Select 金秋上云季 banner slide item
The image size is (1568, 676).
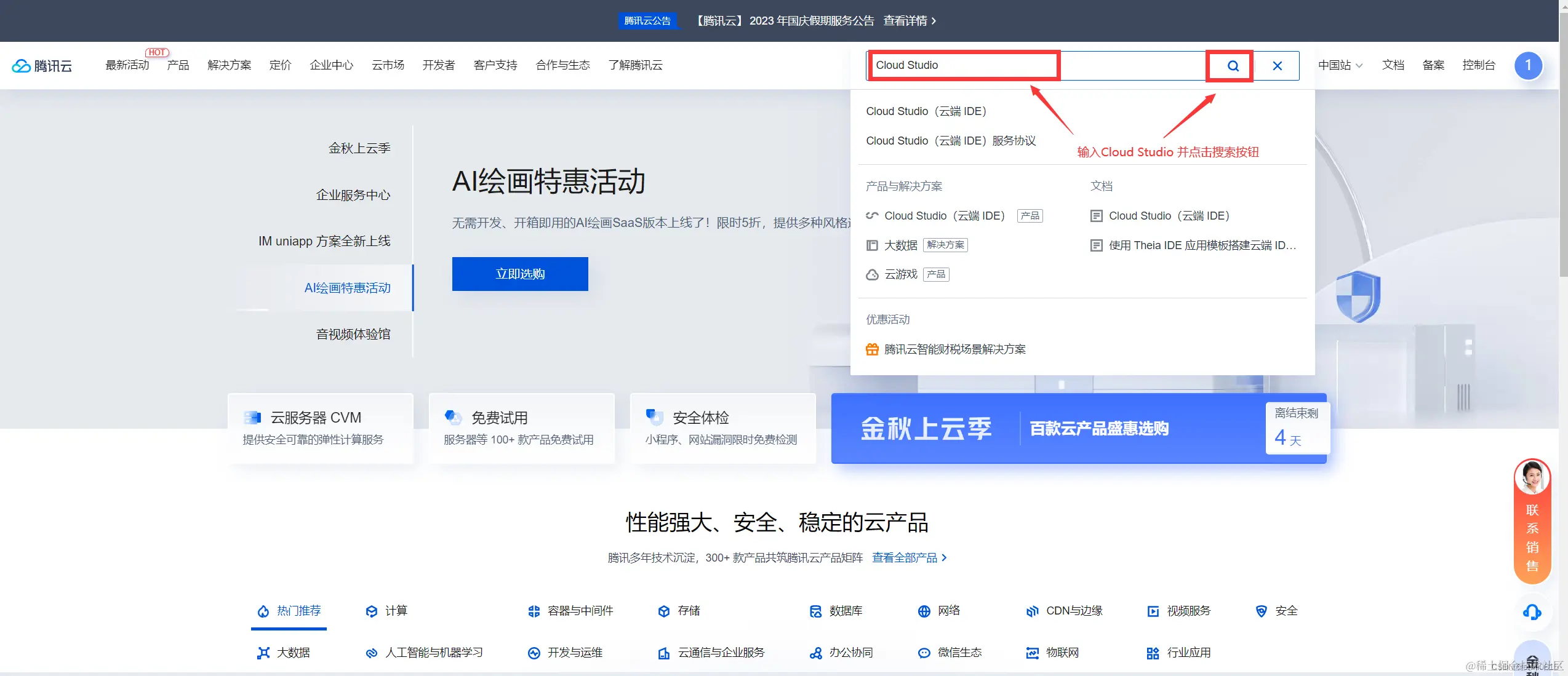point(359,148)
